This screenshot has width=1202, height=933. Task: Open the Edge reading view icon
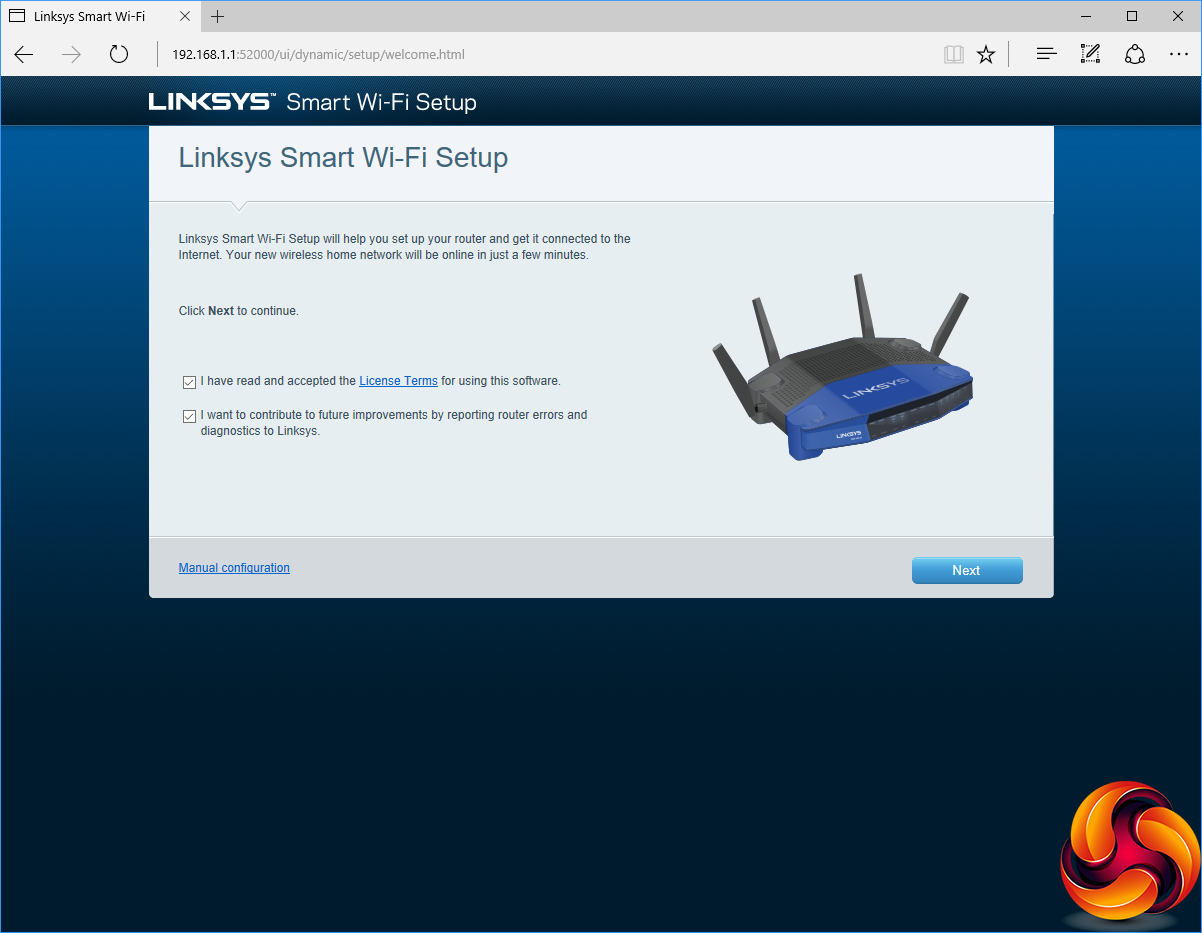coord(954,54)
